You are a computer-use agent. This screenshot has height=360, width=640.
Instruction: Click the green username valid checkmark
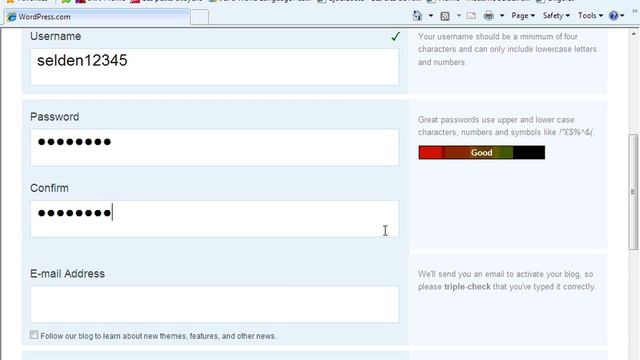pyautogui.click(x=395, y=36)
